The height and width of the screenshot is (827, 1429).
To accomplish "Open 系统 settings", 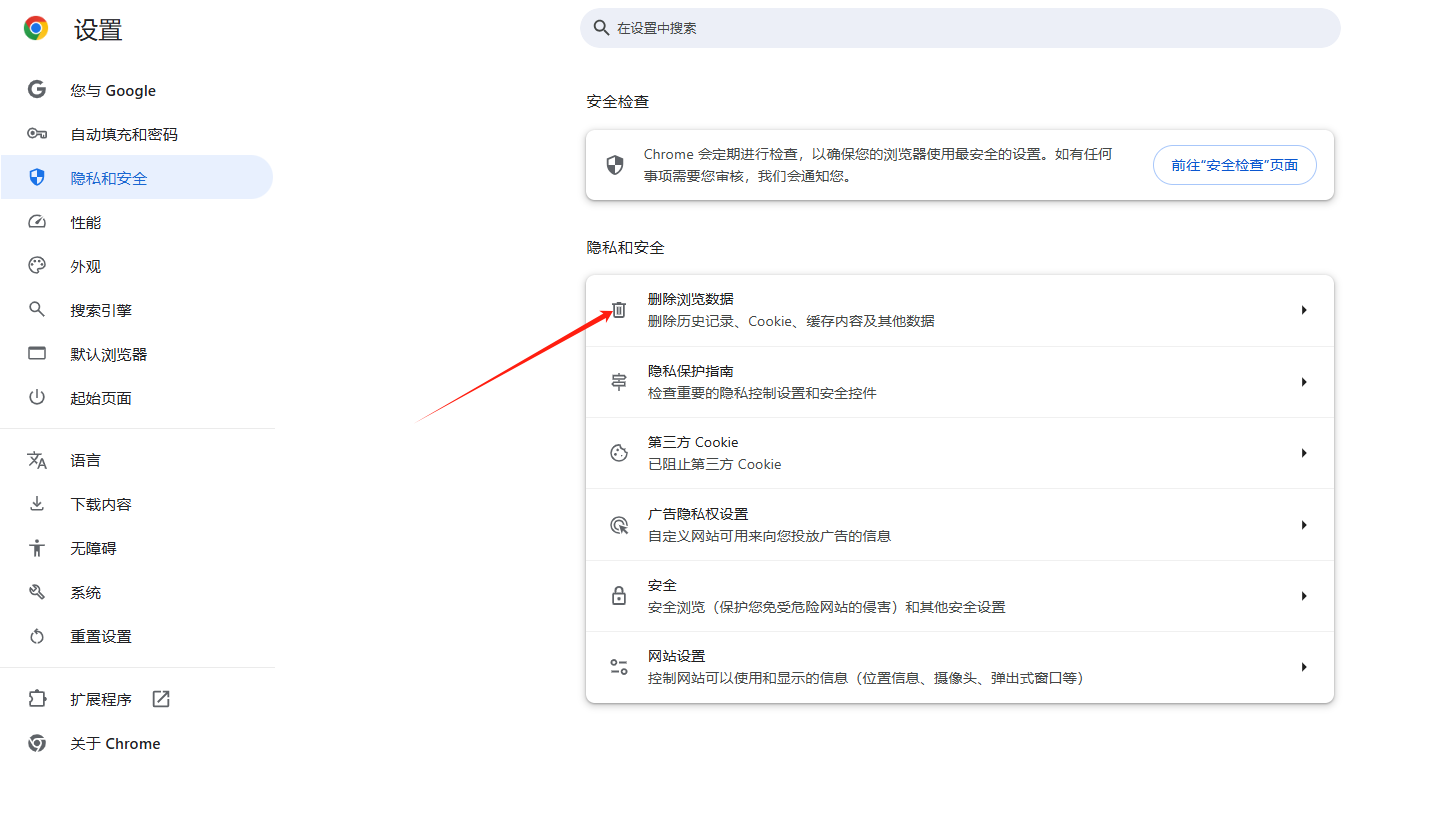I will click(x=136, y=592).
